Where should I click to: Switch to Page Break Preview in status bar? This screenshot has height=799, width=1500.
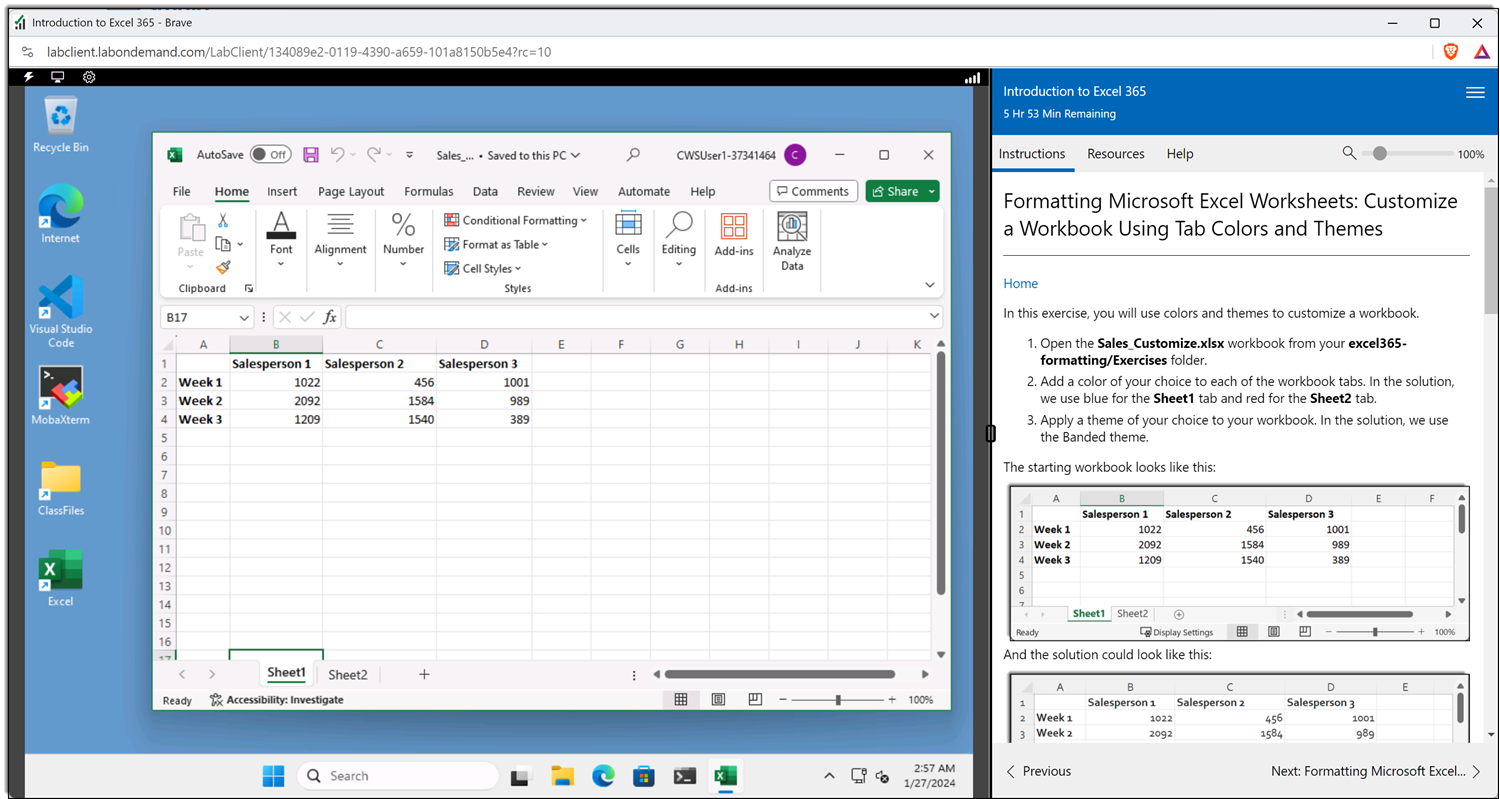coord(755,700)
